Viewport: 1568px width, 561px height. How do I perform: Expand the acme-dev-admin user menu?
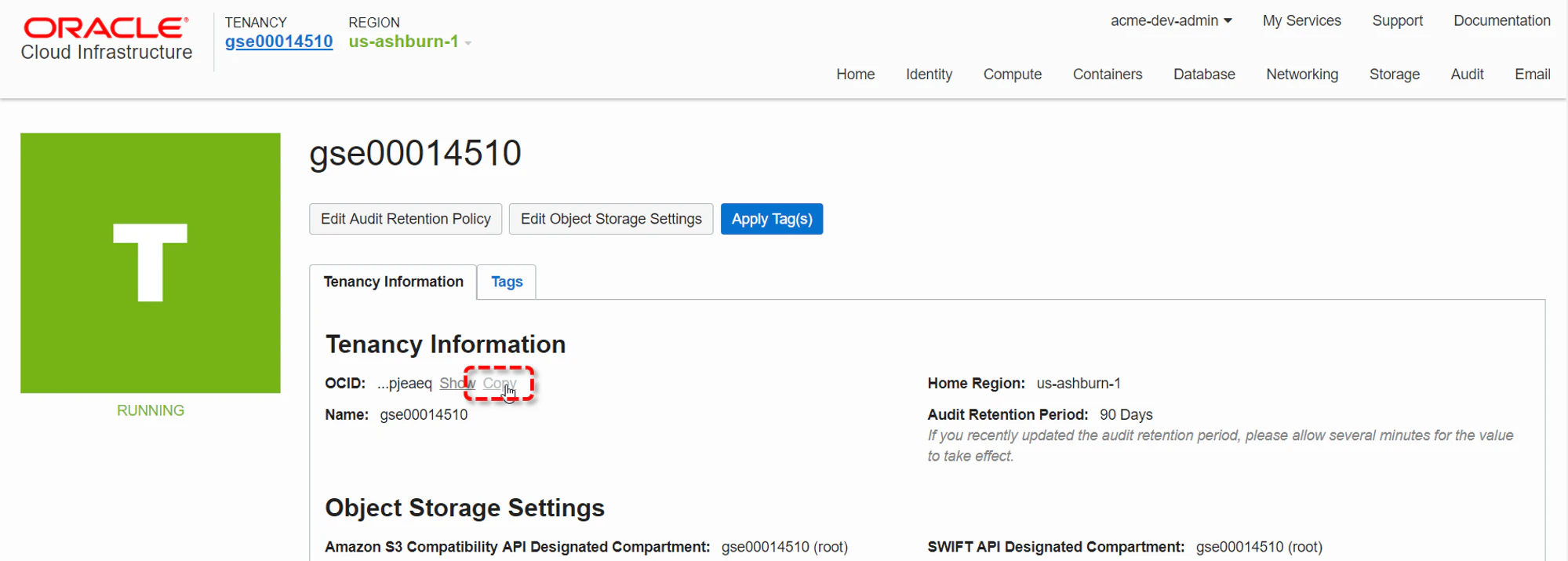[1171, 21]
